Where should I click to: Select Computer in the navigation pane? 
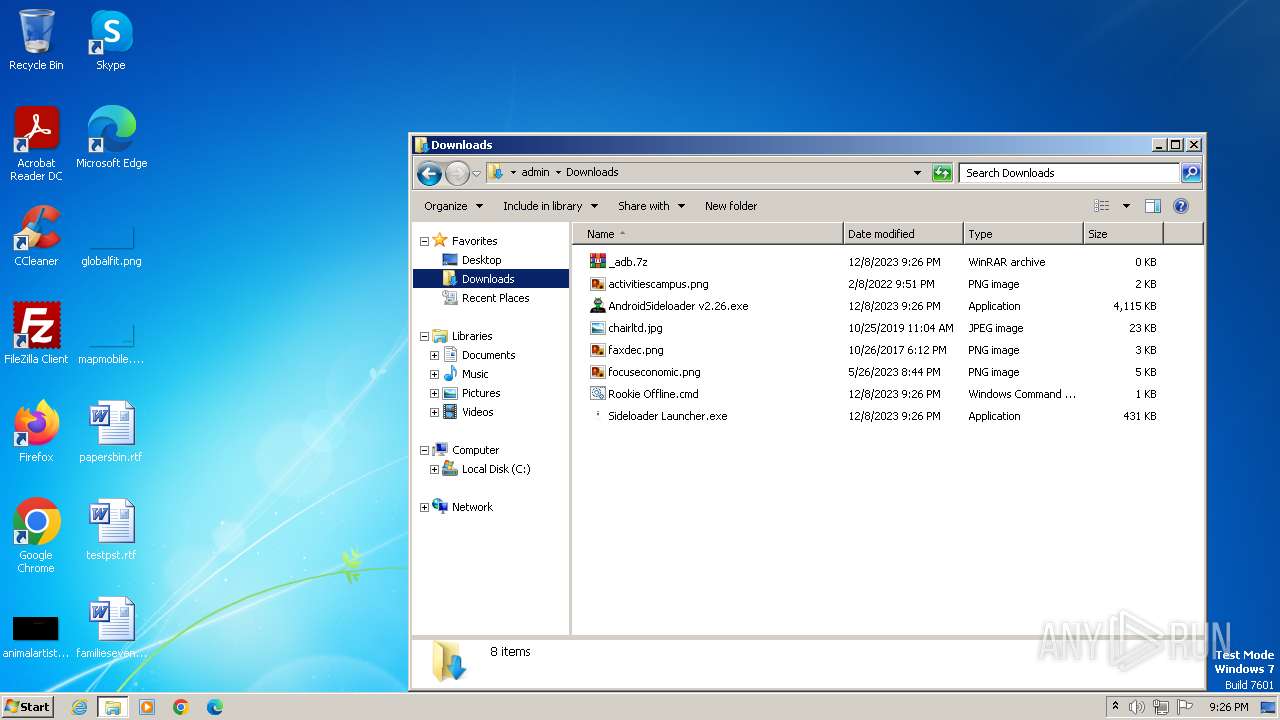click(x=475, y=450)
